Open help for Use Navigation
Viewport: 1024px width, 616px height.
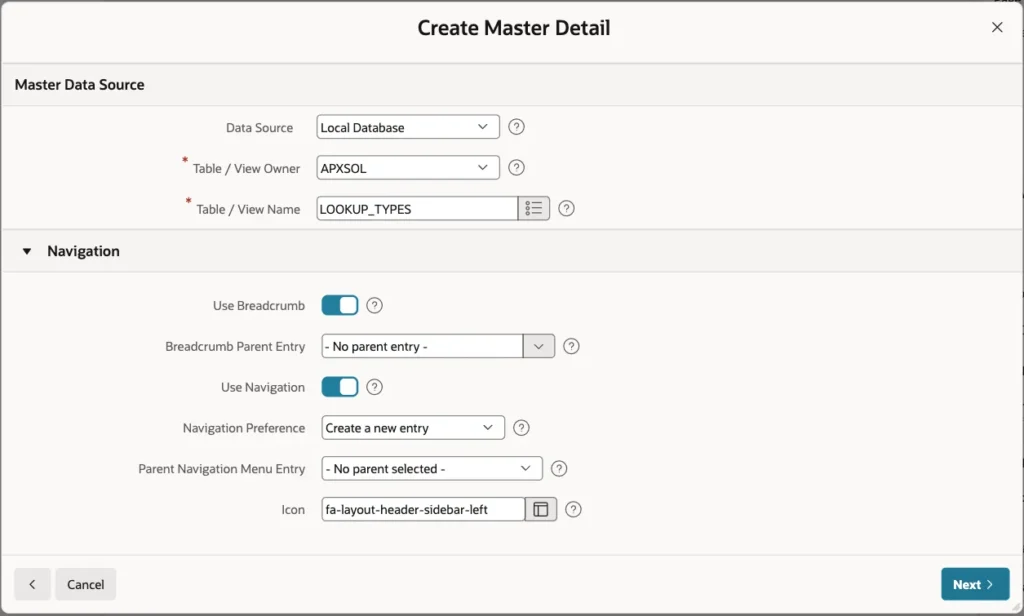(374, 387)
